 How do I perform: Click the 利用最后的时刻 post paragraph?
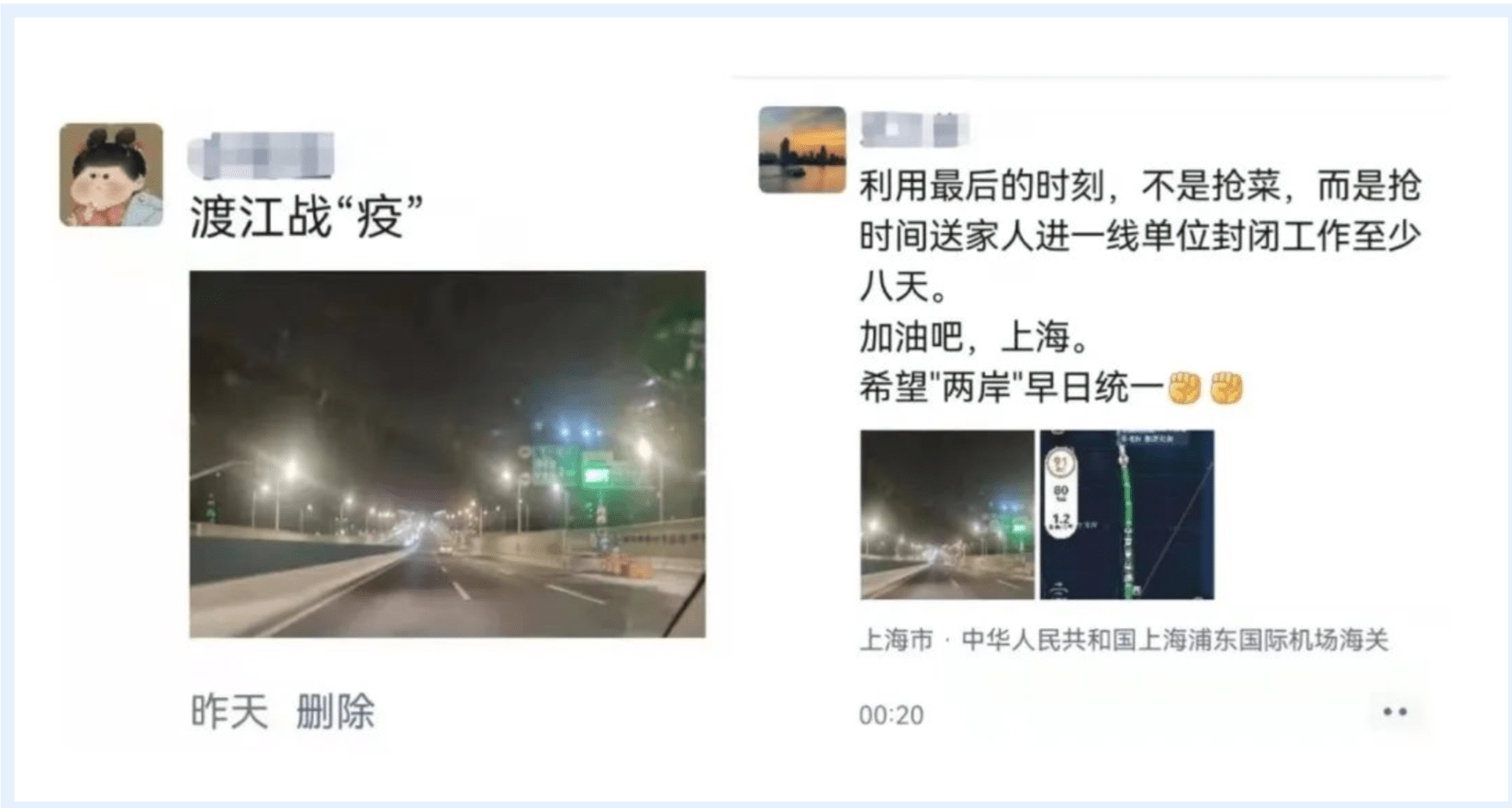[1140, 237]
